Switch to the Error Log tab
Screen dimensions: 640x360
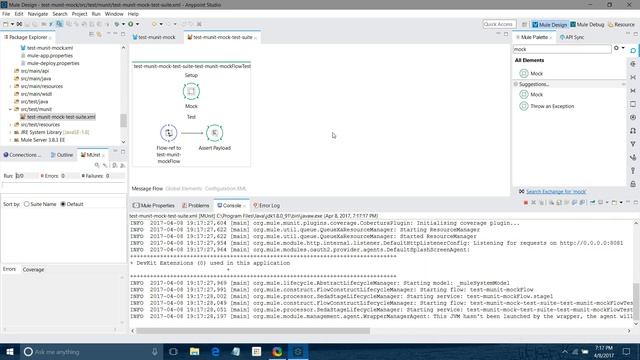pos(266,205)
